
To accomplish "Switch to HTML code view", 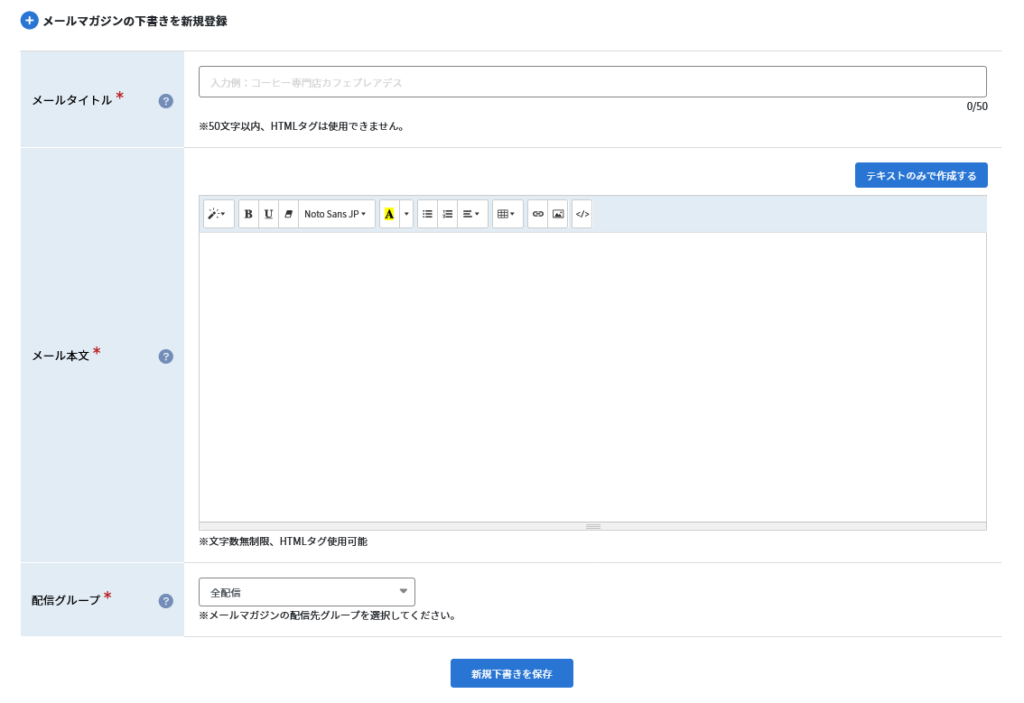I will click(582, 214).
